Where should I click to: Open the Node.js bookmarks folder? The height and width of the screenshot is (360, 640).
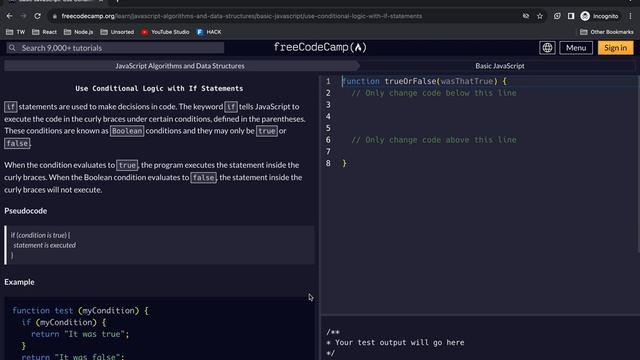(x=78, y=32)
